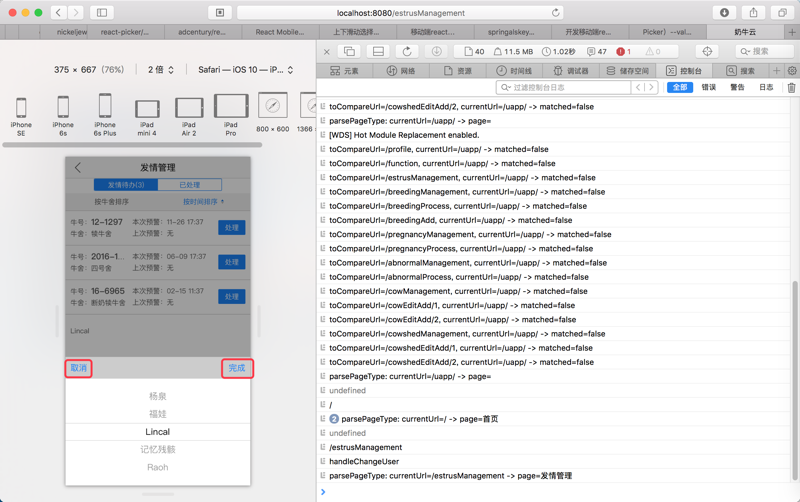Show all tabs overview button
Image resolution: width=800 pixels, height=502 pixels.
782,13
